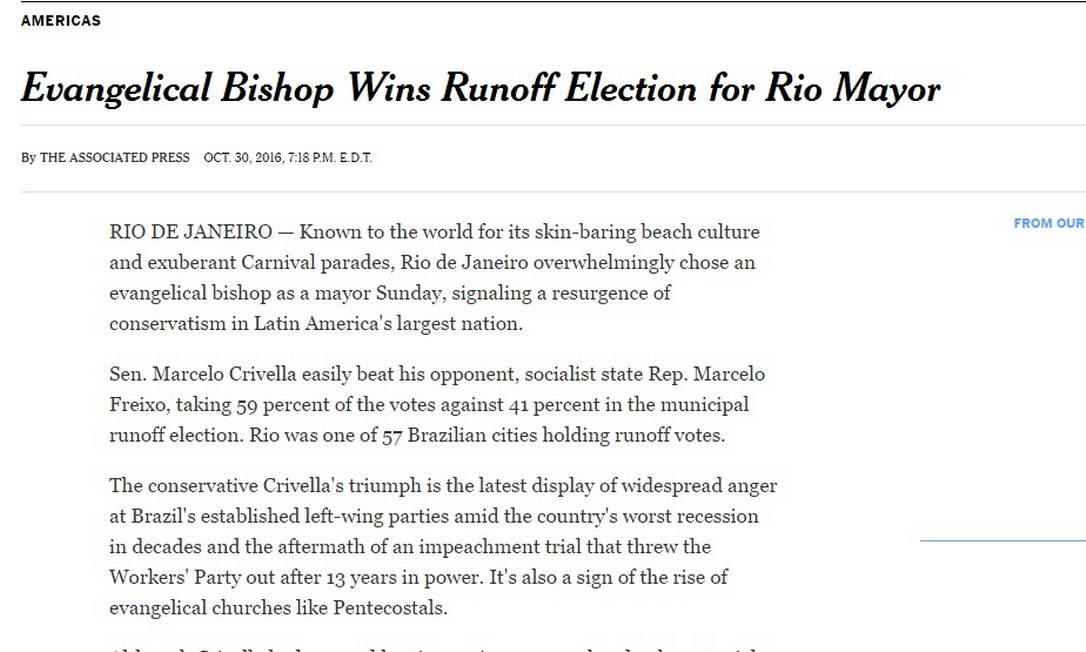Click the paragraph starting The conservative Crivella's
1086x652 pixels.
point(443,547)
